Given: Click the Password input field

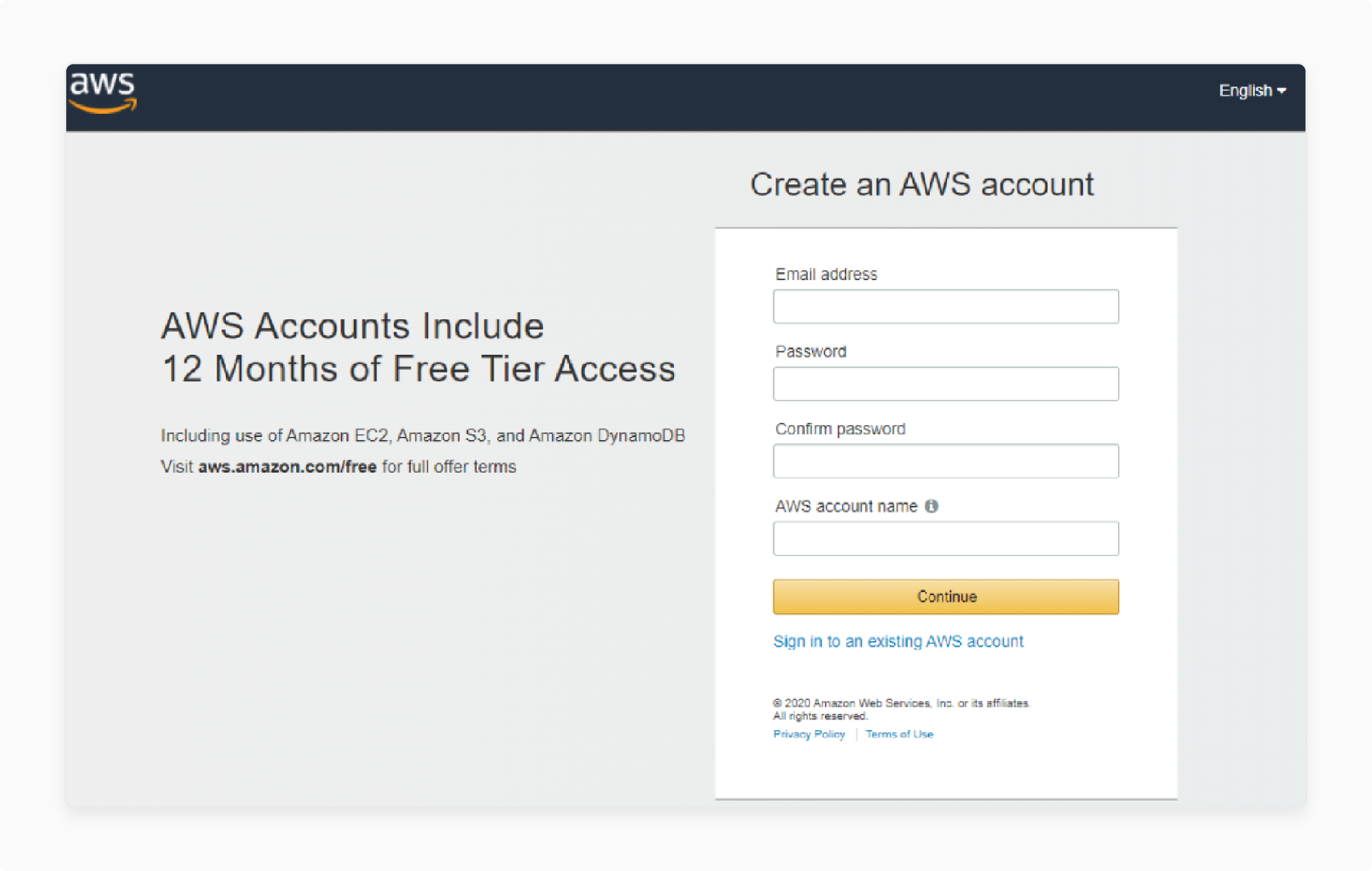Looking at the screenshot, I should [945, 383].
